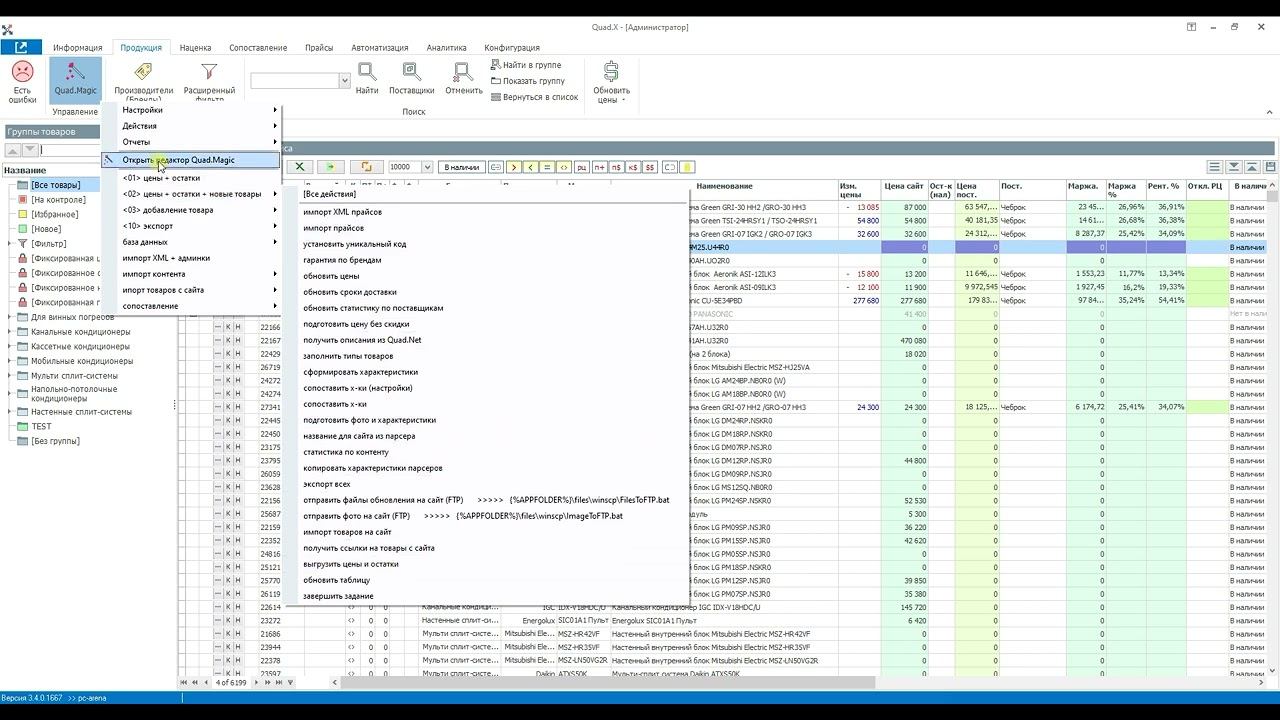Click the link icon right of '$$' filter
This screenshot has height=720, width=1280.
click(670, 167)
